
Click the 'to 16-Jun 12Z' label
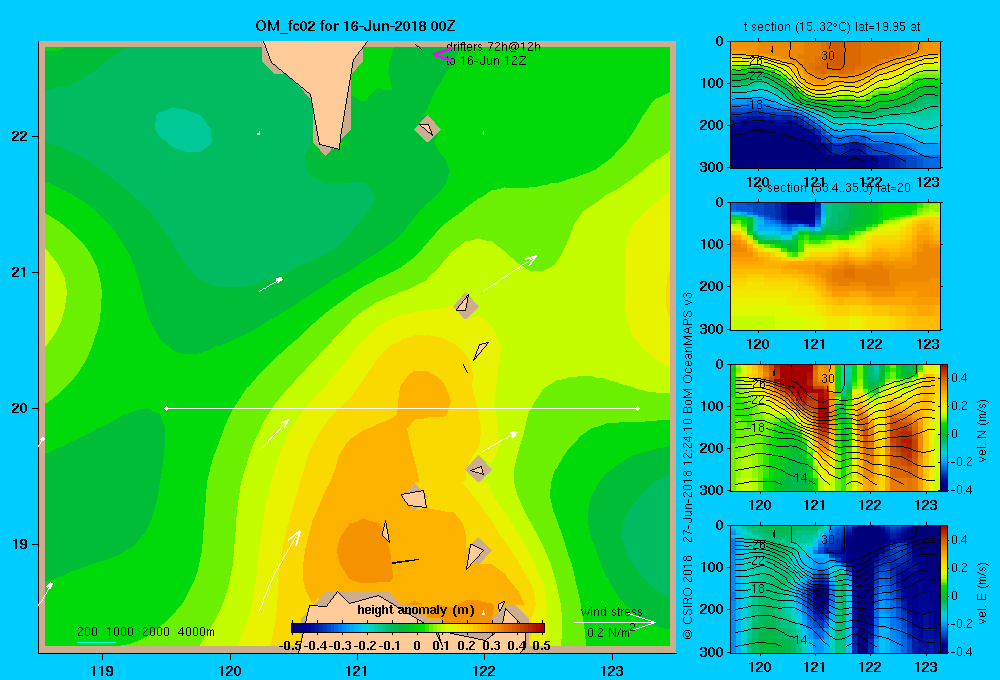point(486,61)
